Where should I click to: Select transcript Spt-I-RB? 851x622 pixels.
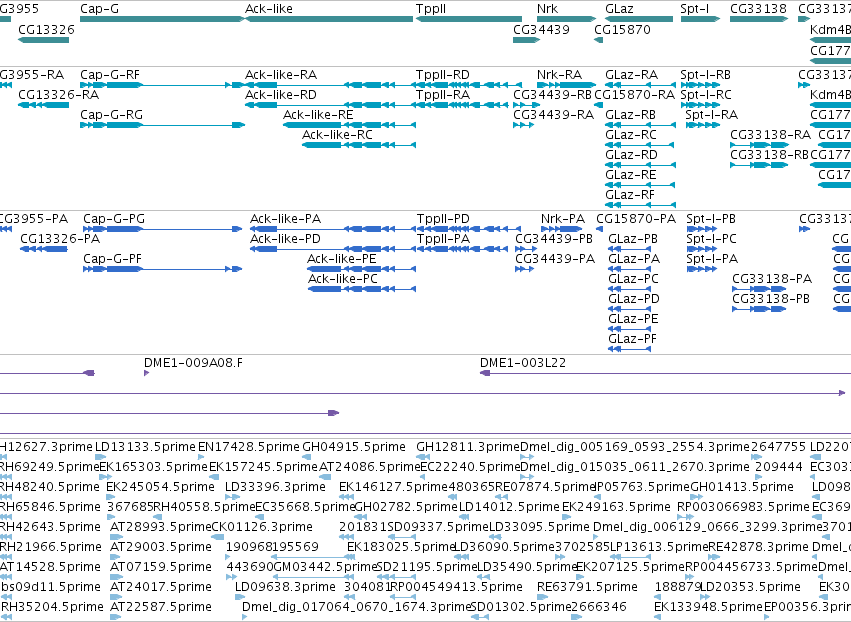(x=700, y=85)
